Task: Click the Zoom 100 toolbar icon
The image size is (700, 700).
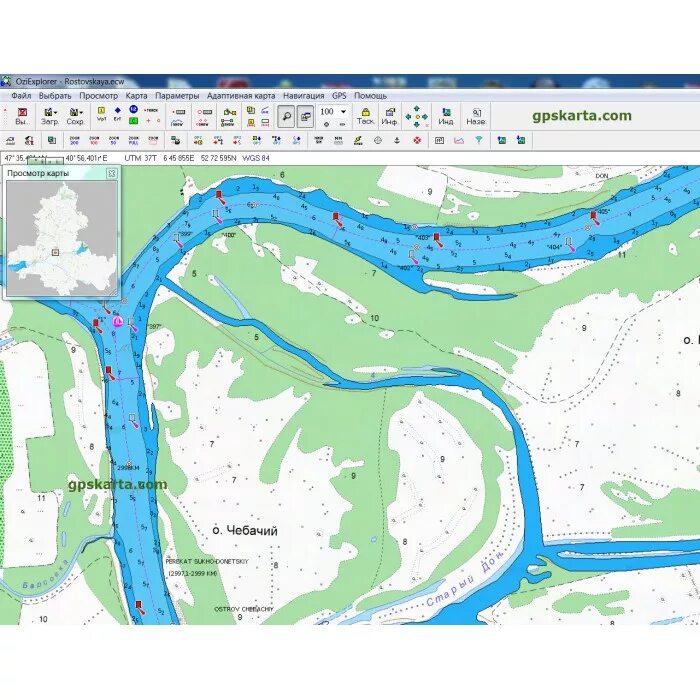Action: [94, 140]
